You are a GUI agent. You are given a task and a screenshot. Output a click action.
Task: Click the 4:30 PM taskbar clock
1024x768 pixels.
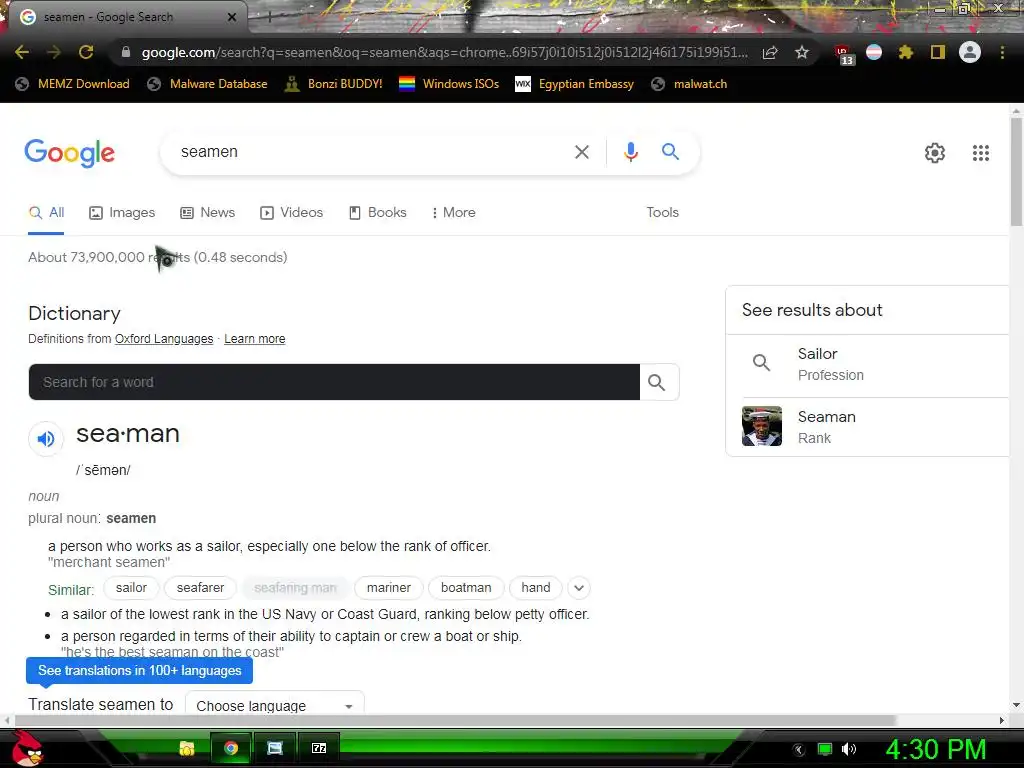tap(935, 749)
